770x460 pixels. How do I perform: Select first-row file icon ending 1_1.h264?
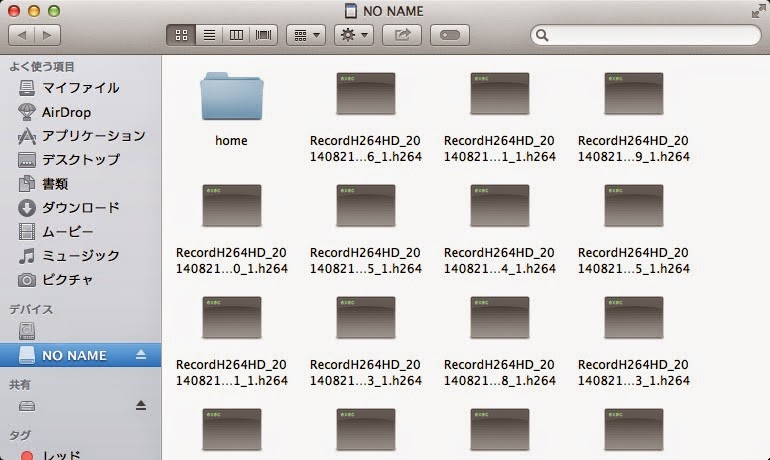coord(500,94)
